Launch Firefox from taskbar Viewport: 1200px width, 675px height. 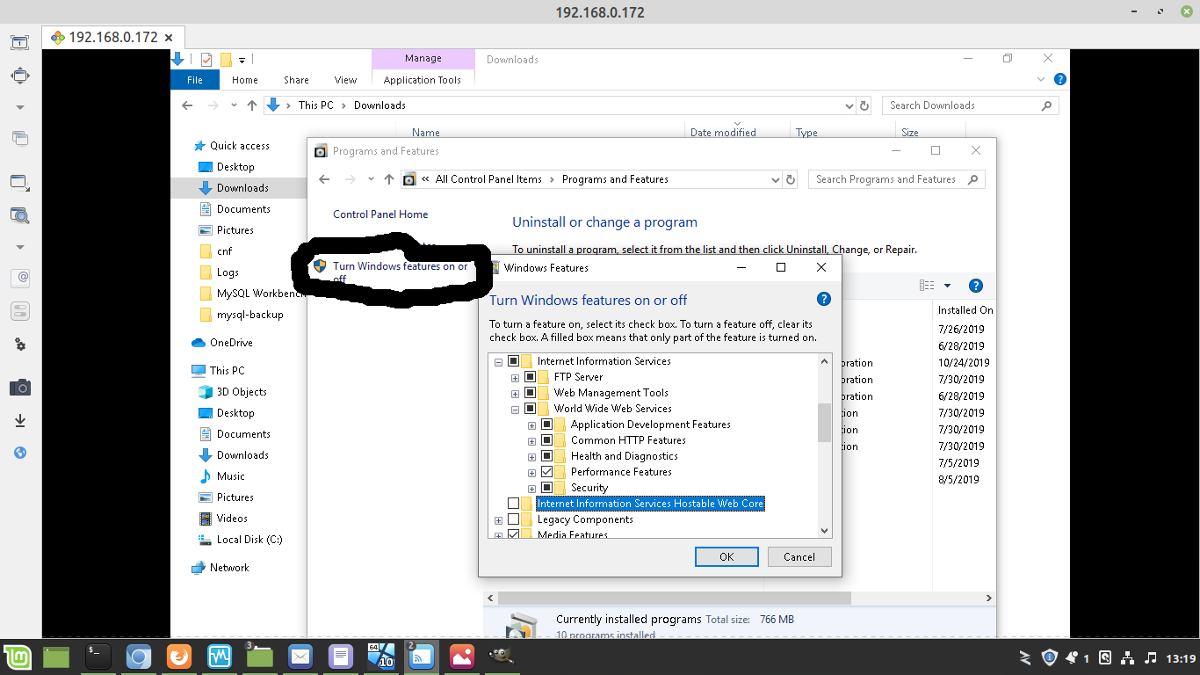179,657
